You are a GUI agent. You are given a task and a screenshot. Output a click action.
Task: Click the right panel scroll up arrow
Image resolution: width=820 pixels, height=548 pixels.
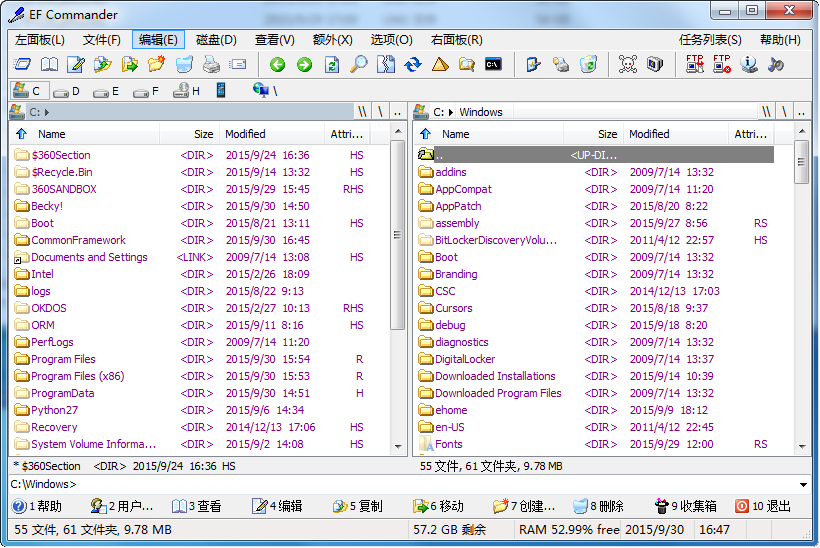802,131
